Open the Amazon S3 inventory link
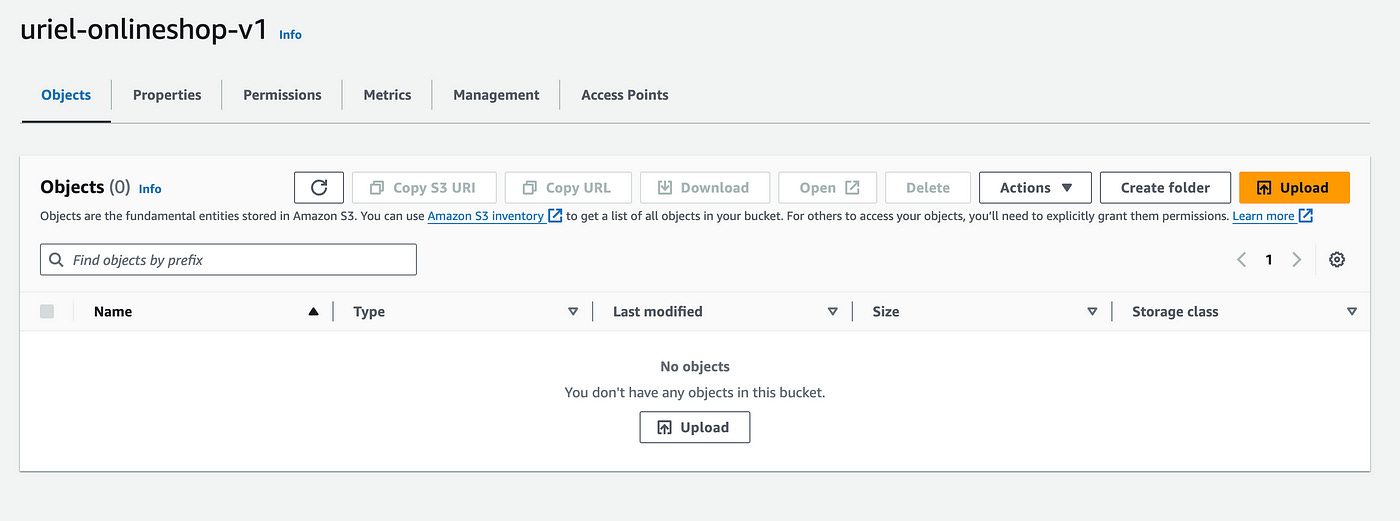The height and width of the screenshot is (521, 1400). [494, 216]
